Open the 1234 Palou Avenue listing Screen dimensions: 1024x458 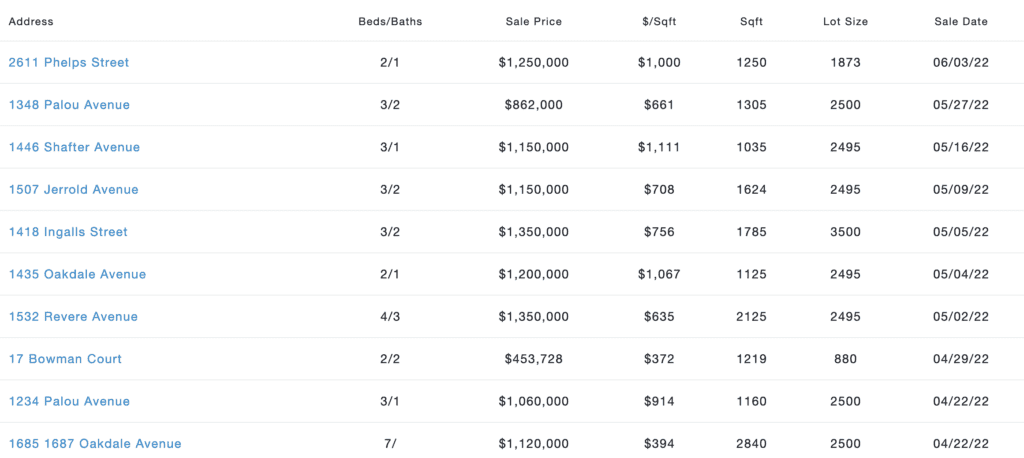point(69,401)
